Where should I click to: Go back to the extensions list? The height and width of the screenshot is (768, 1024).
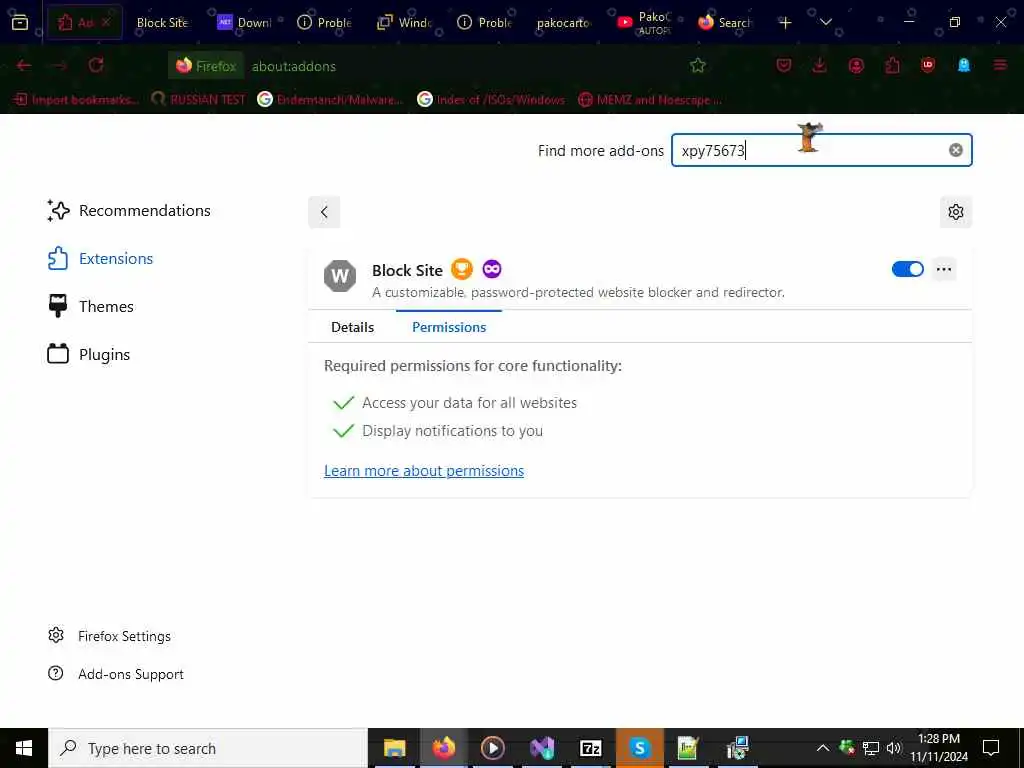[x=324, y=212]
